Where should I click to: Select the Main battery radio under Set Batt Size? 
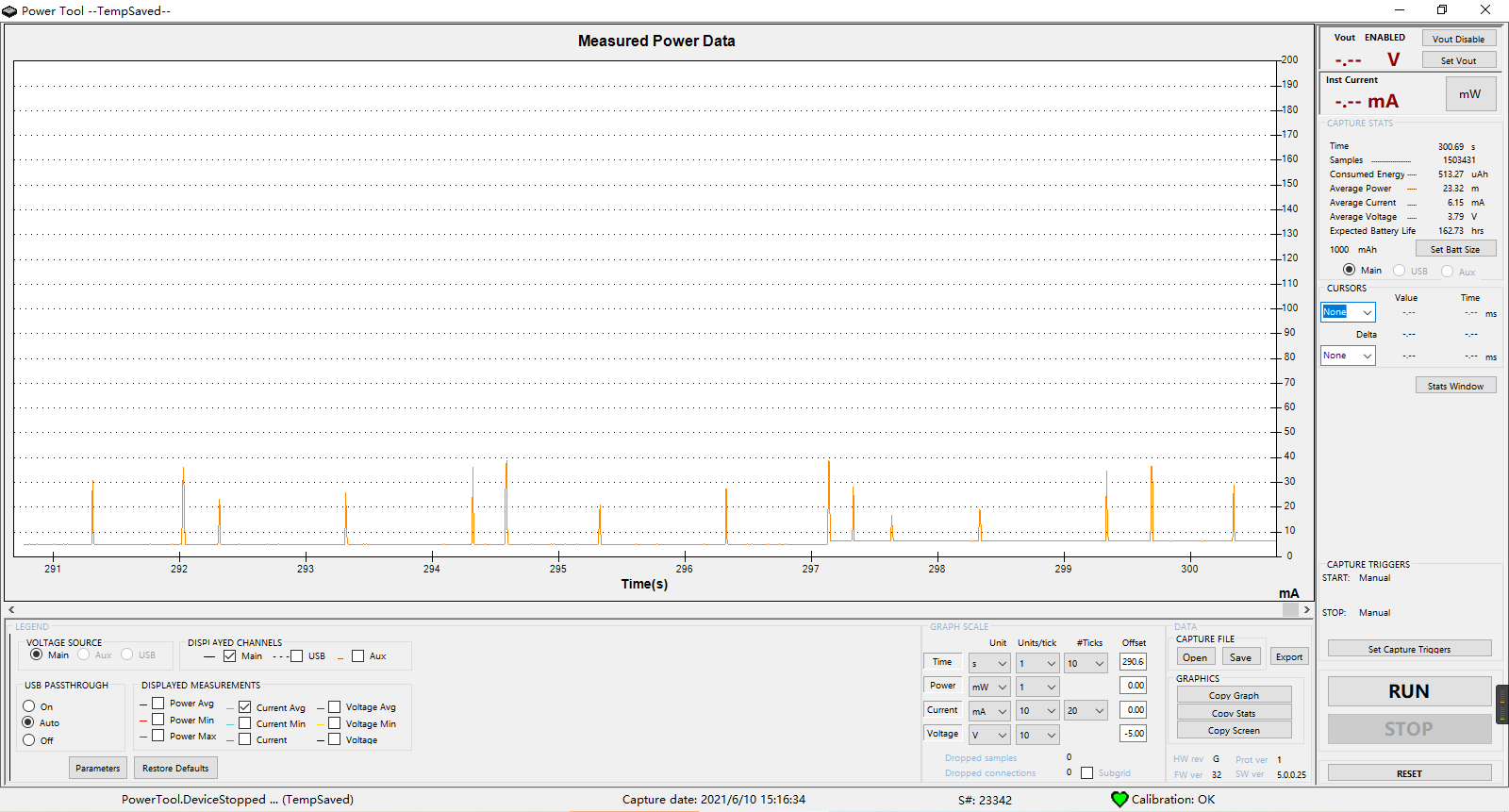1349,270
